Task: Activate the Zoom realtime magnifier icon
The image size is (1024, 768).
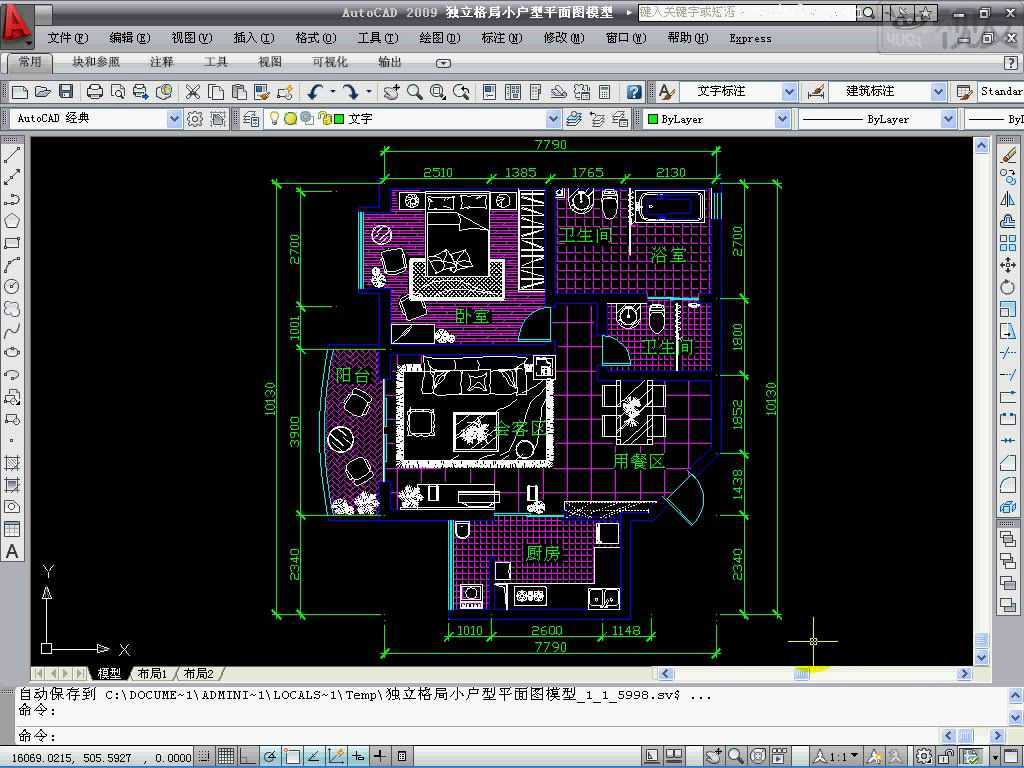Action: (415, 92)
